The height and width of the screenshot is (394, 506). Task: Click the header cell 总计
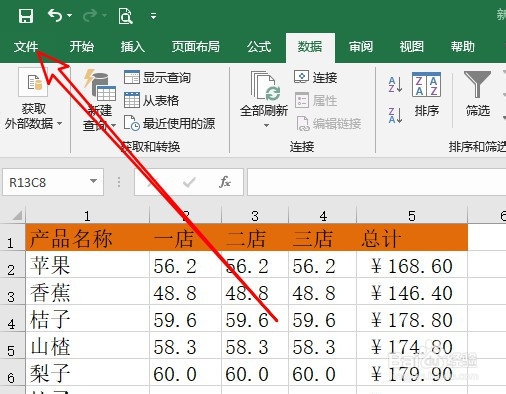412,238
